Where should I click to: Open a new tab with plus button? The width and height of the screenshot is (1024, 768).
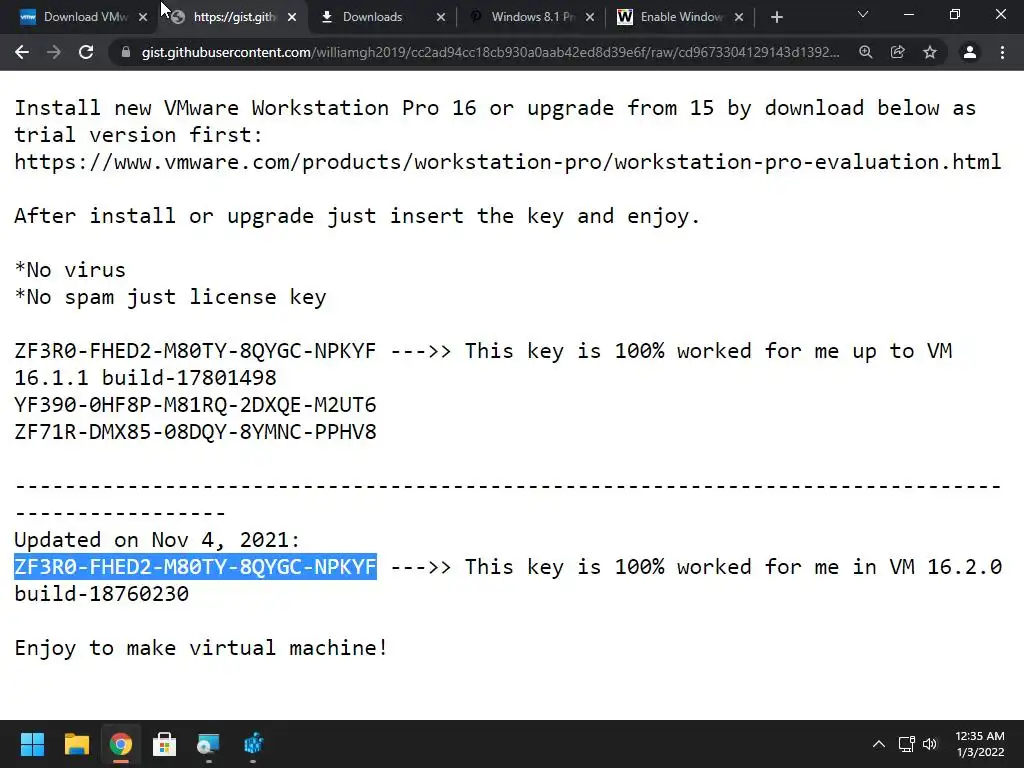[x=776, y=17]
